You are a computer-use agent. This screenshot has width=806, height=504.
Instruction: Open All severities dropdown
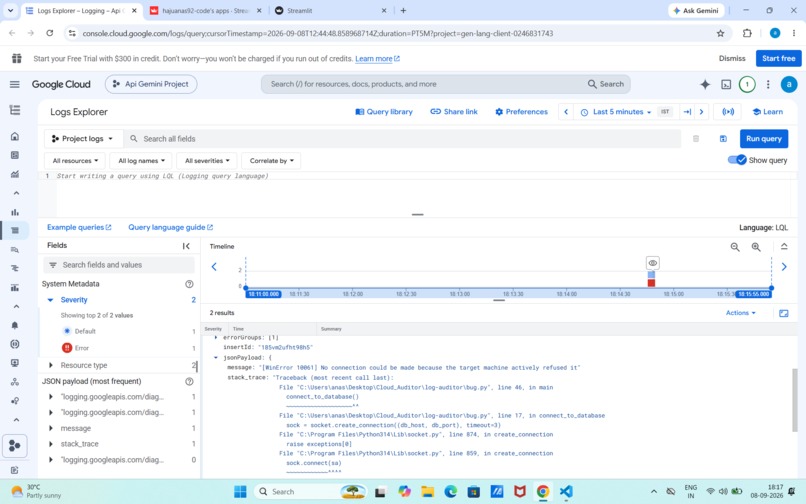(207, 160)
